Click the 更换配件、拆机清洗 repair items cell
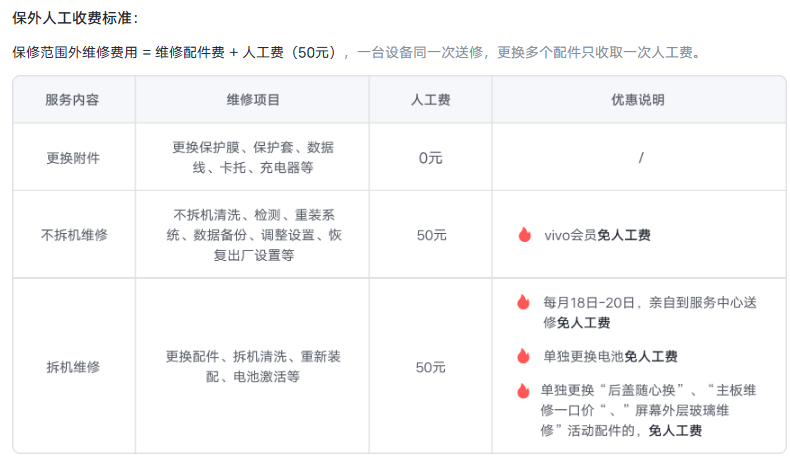Viewport: 790px width, 462px height. point(252,367)
